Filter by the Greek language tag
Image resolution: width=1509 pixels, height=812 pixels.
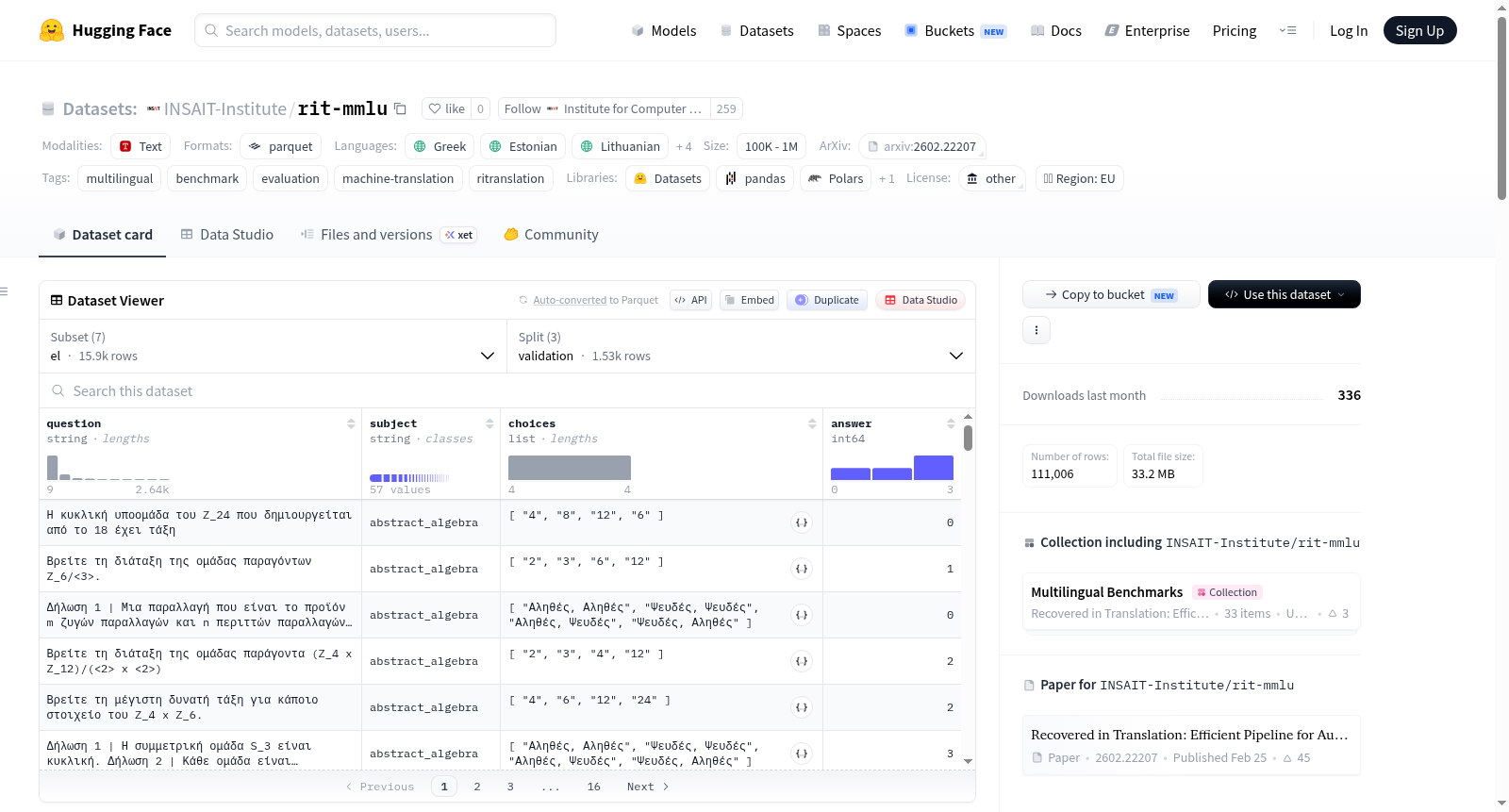(x=439, y=146)
